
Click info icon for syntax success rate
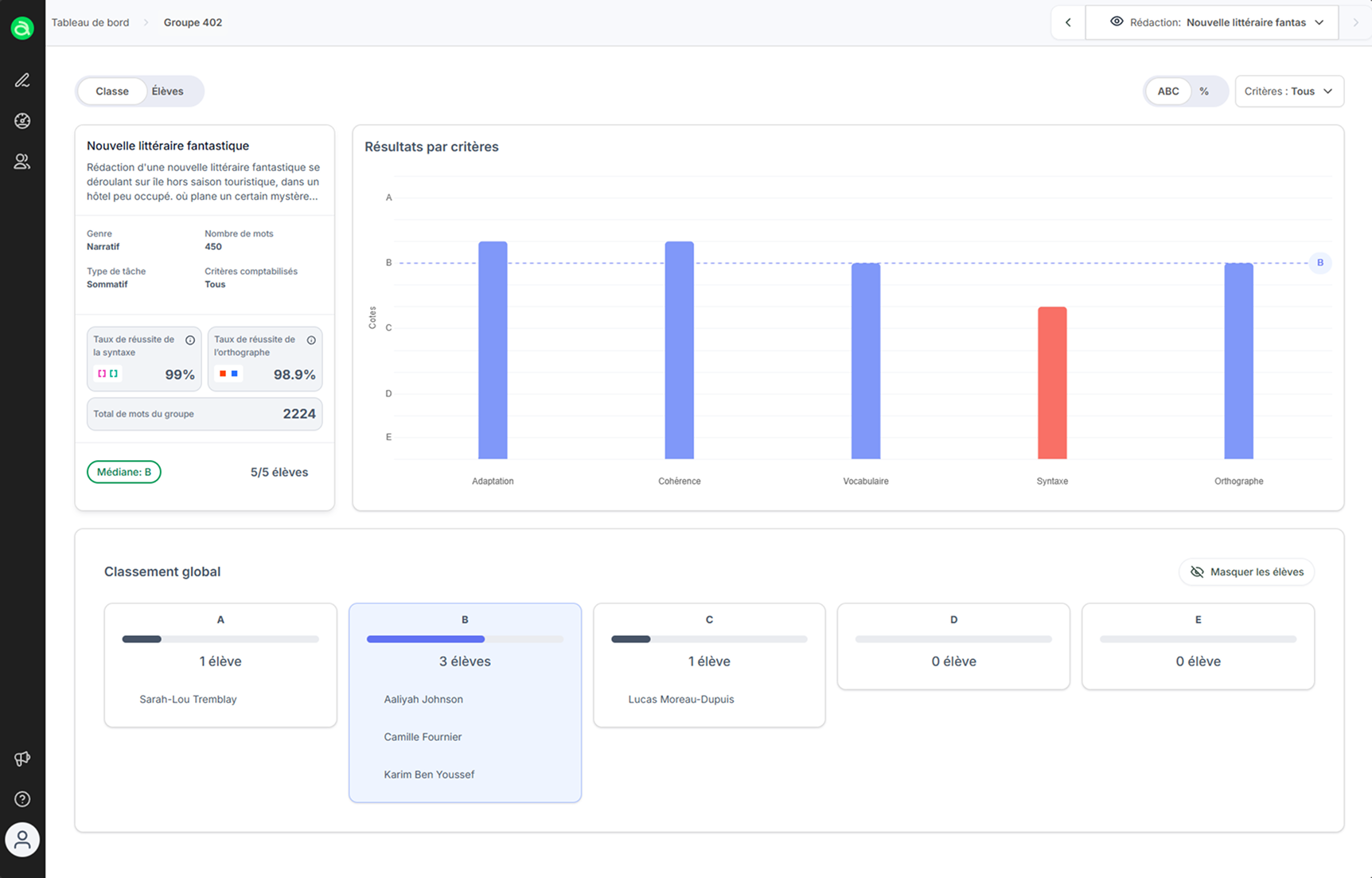click(x=190, y=340)
